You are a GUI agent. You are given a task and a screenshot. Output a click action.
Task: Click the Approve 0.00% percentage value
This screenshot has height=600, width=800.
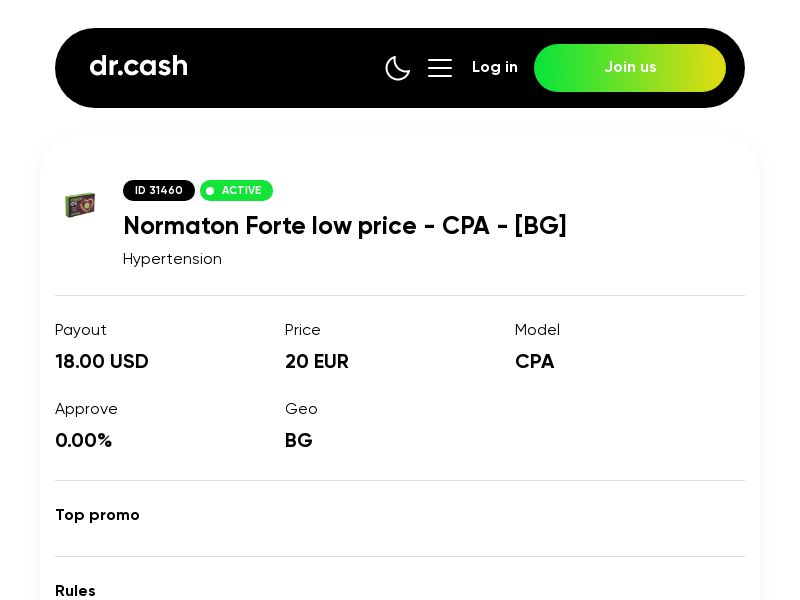click(x=84, y=440)
